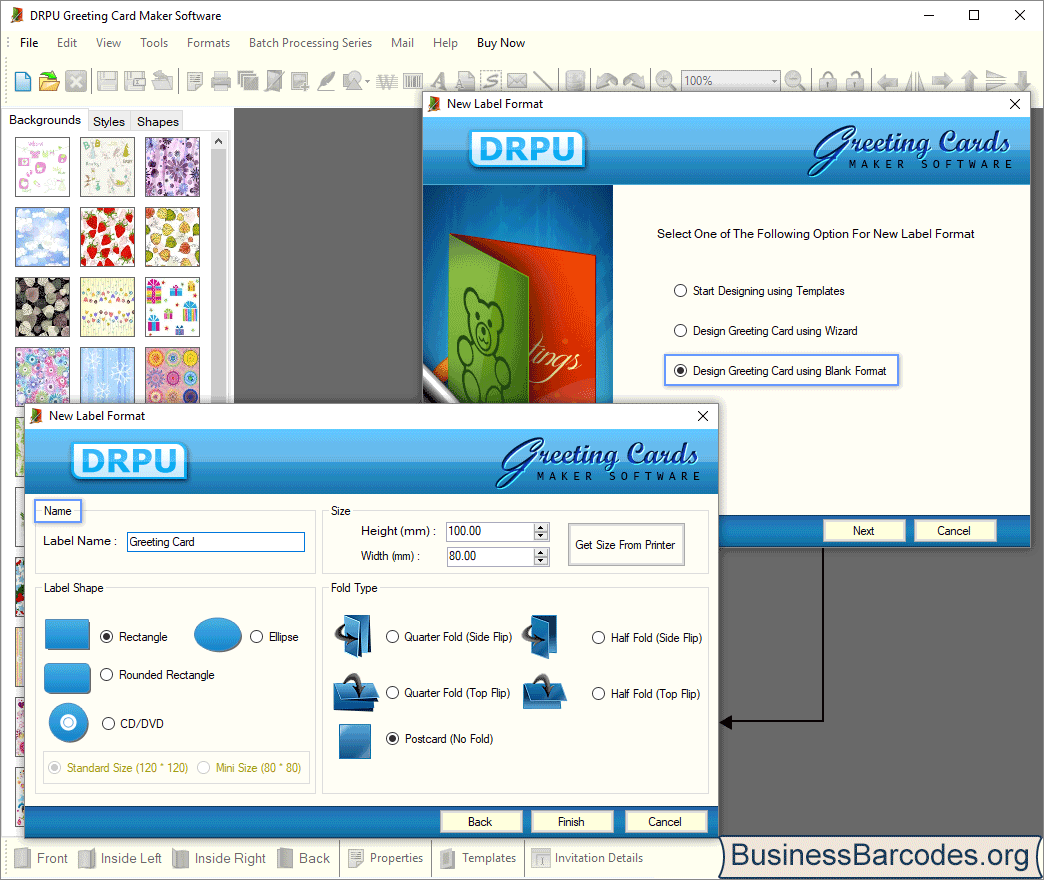Choose the CD/DVD label shape
This screenshot has height=880, width=1044.
click(109, 724)
